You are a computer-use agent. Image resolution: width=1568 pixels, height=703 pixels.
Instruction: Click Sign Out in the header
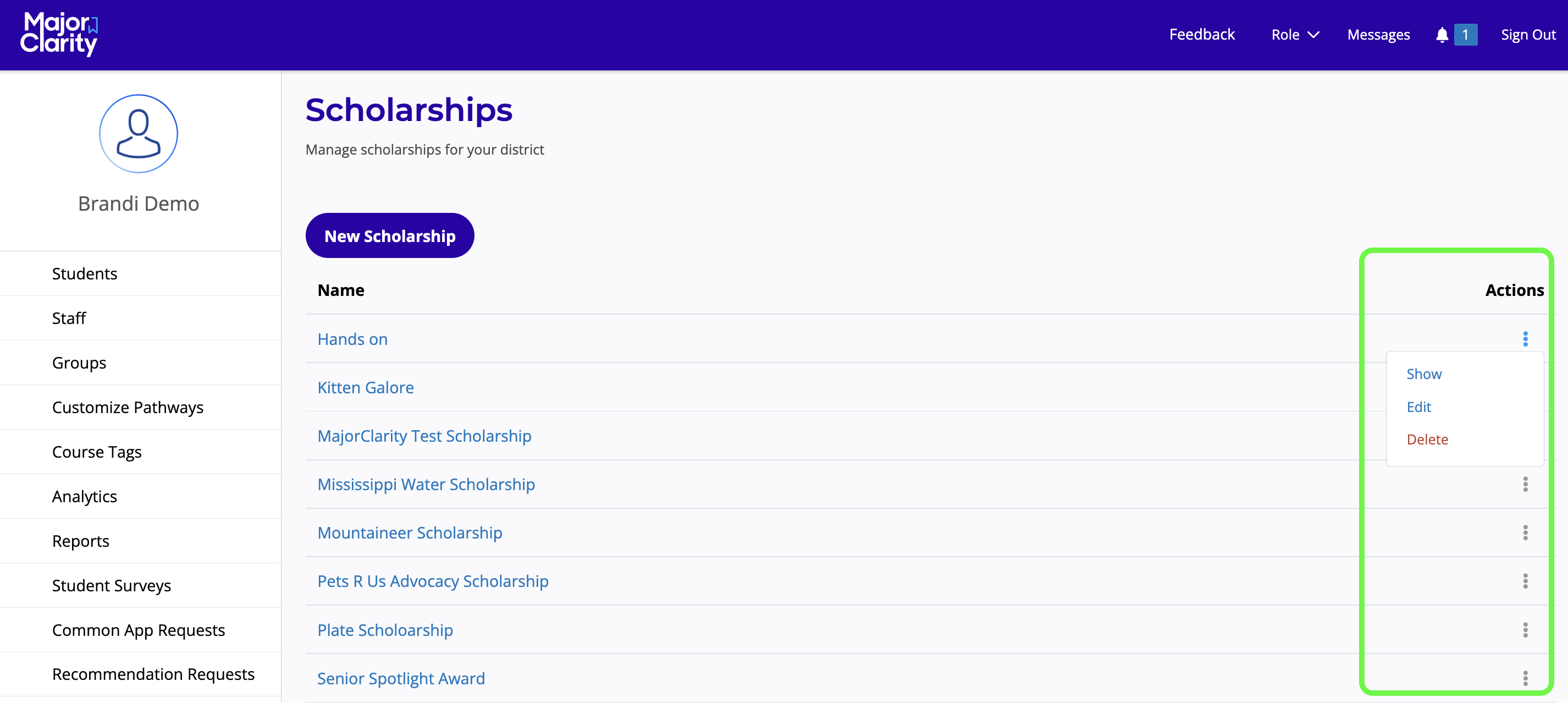point(1528,35)
